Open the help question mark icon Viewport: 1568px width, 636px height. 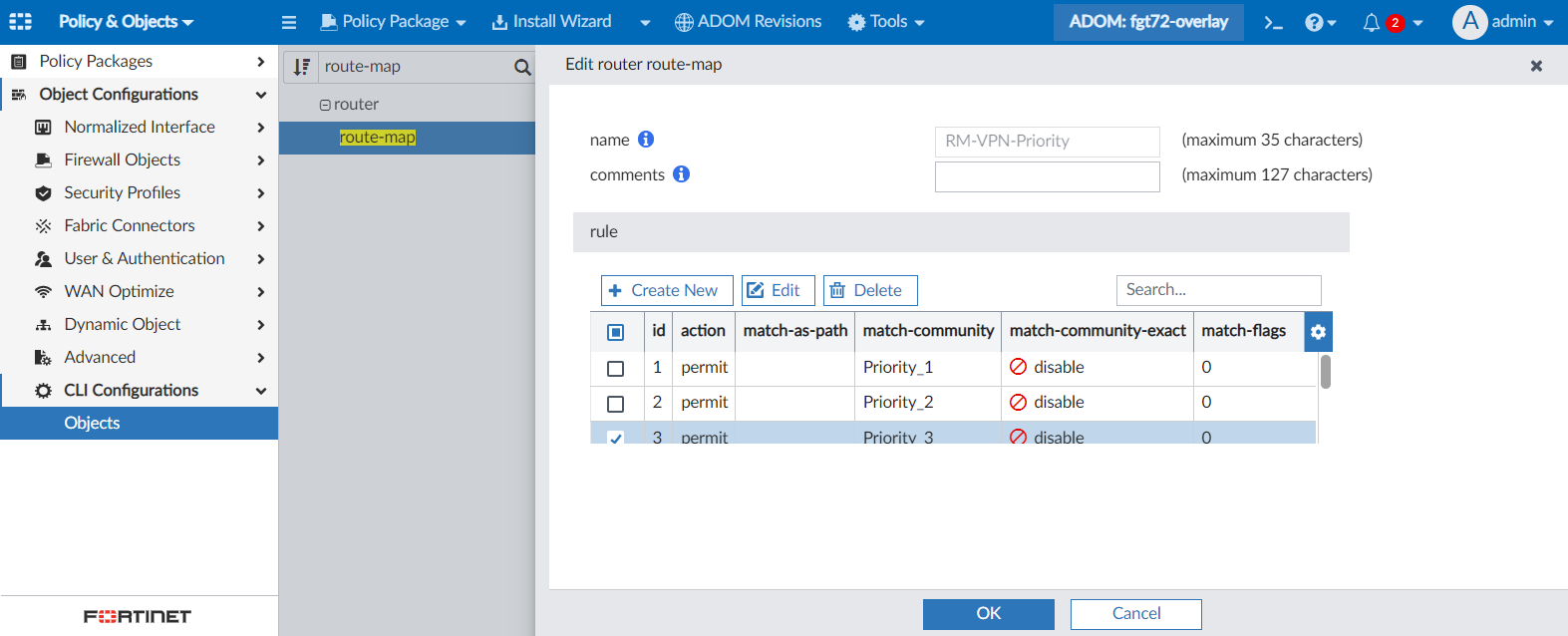pyautogui.click(x=1314, y=22)
